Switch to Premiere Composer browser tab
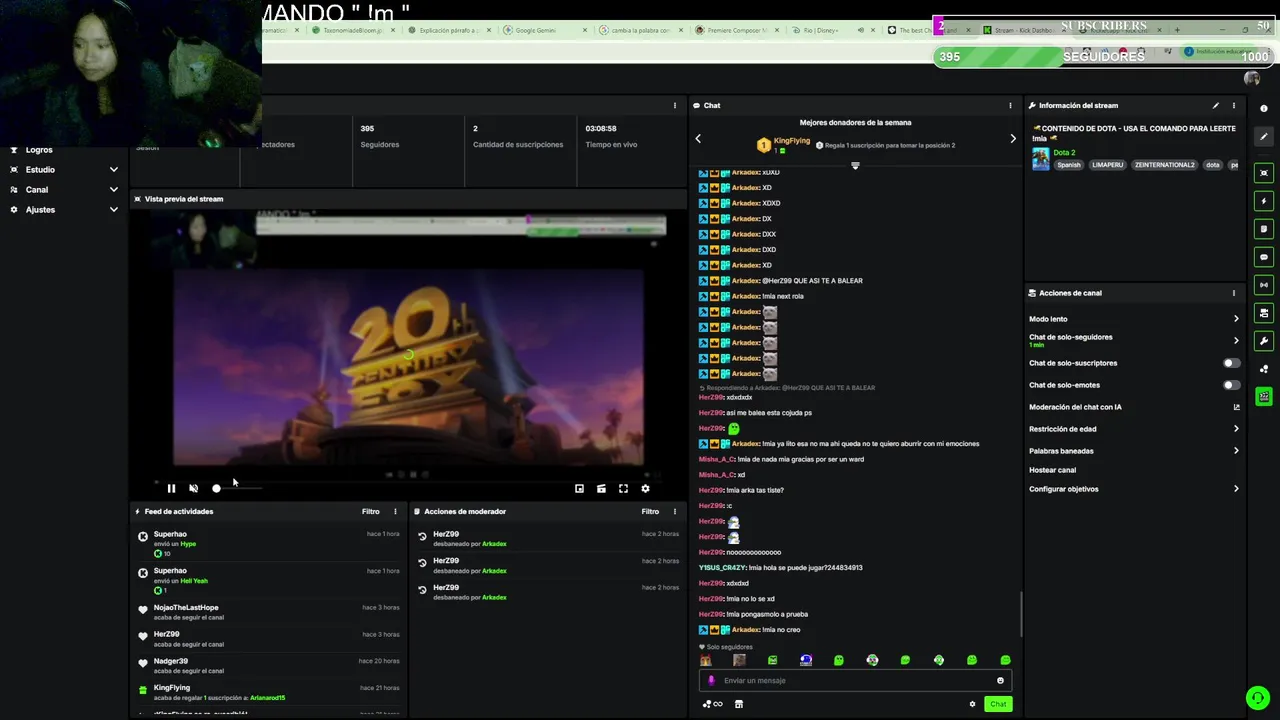 [737, 30]
